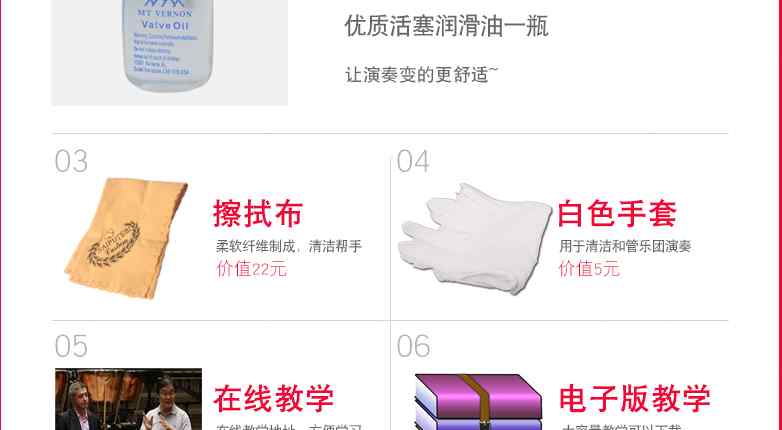
Task: Click the 电子版教学 red heading
Action: (x=634, y=399)
